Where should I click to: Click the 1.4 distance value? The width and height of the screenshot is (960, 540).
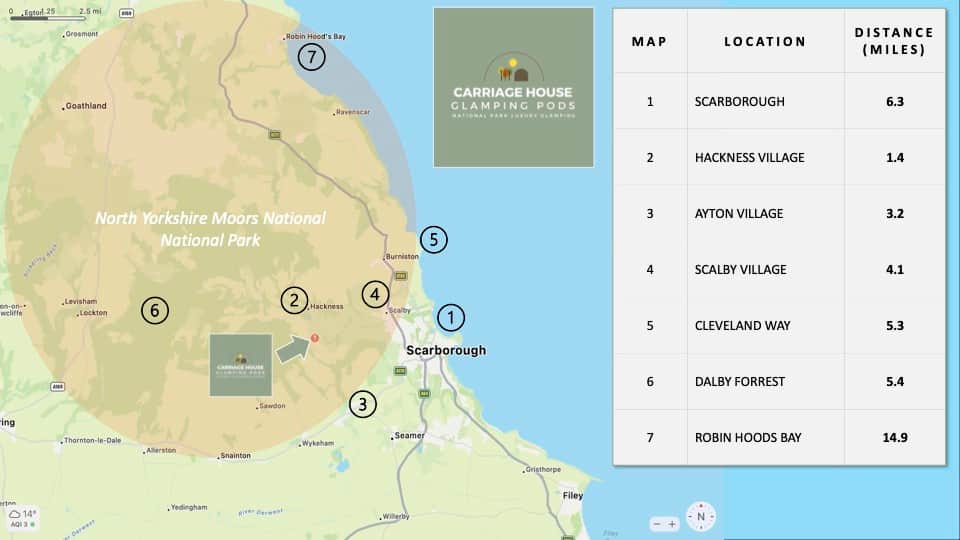click(894, 157)
